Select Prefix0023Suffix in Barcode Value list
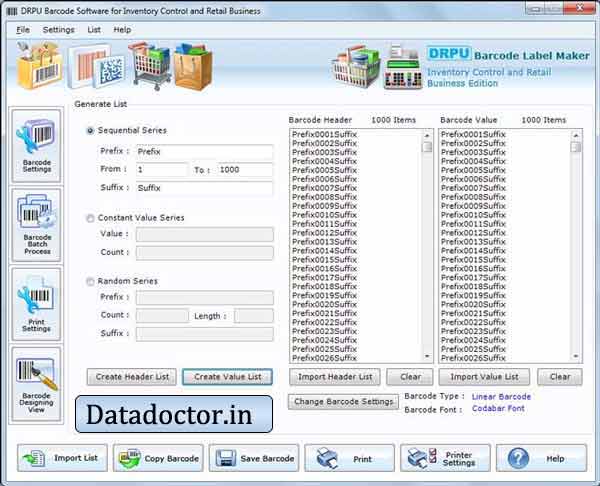Screen dimensions: 600x486 473,331
